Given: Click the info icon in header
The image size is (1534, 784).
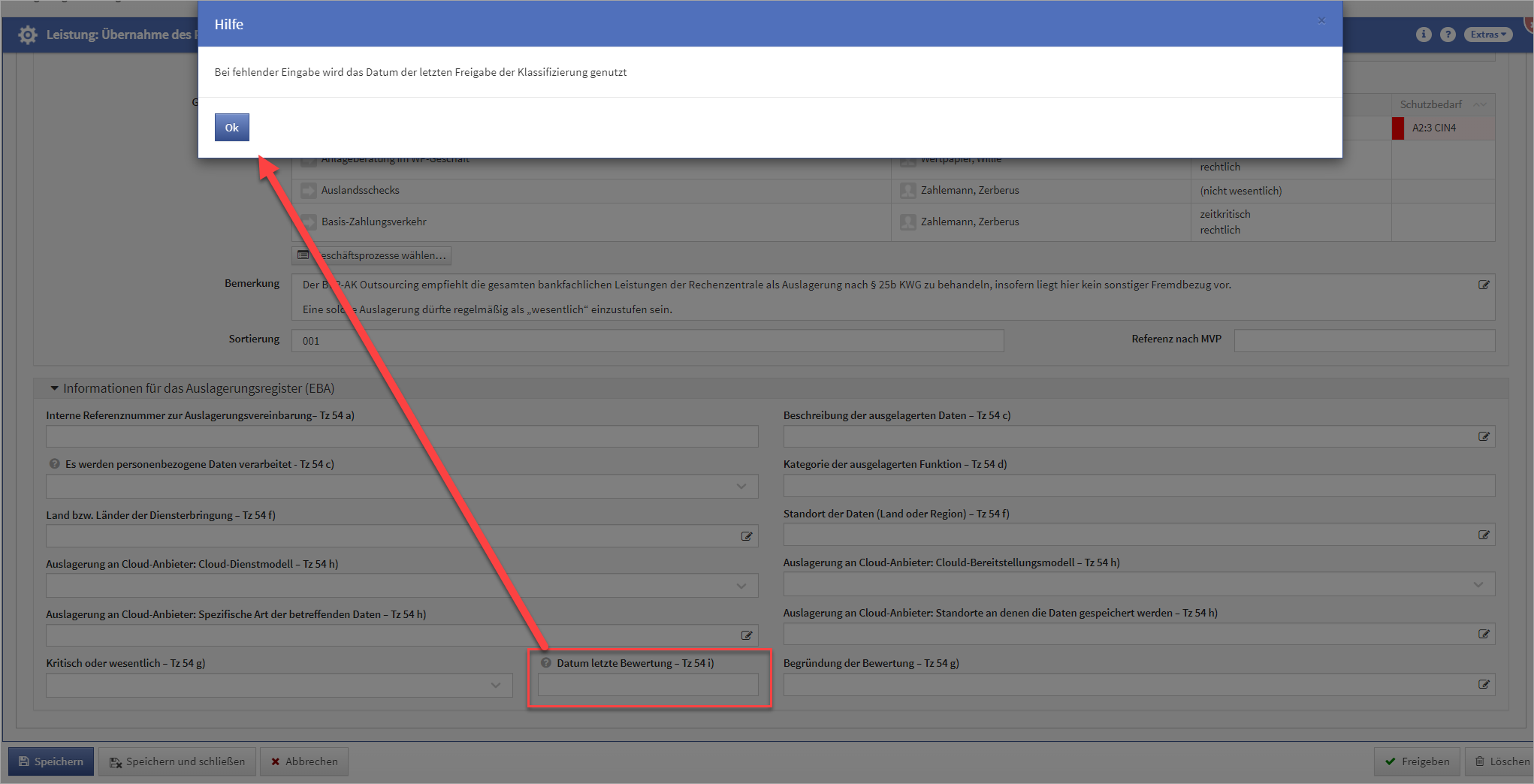Looking at the screenshot, I should click(x=1423, y=35).
